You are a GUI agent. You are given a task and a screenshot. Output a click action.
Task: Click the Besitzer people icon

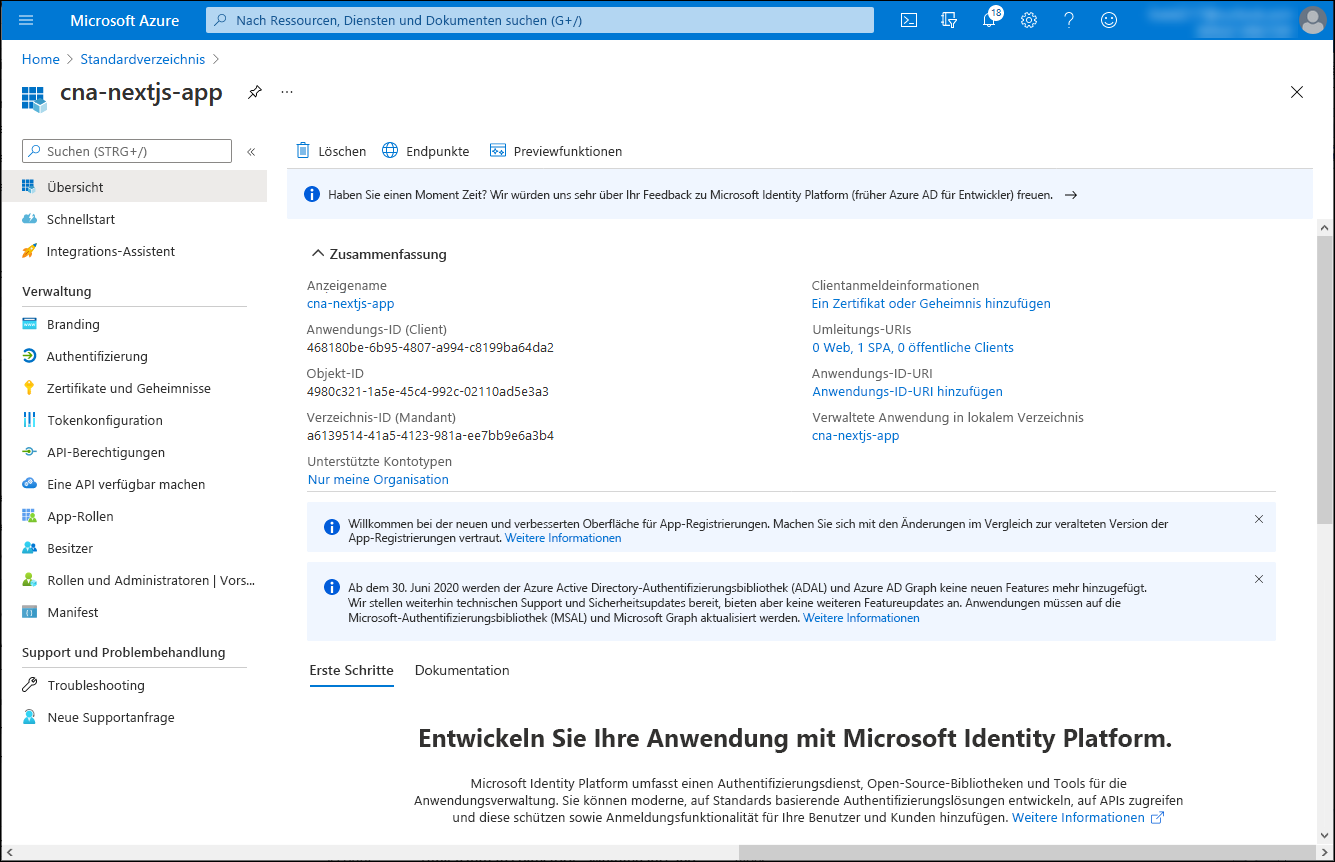29,548
